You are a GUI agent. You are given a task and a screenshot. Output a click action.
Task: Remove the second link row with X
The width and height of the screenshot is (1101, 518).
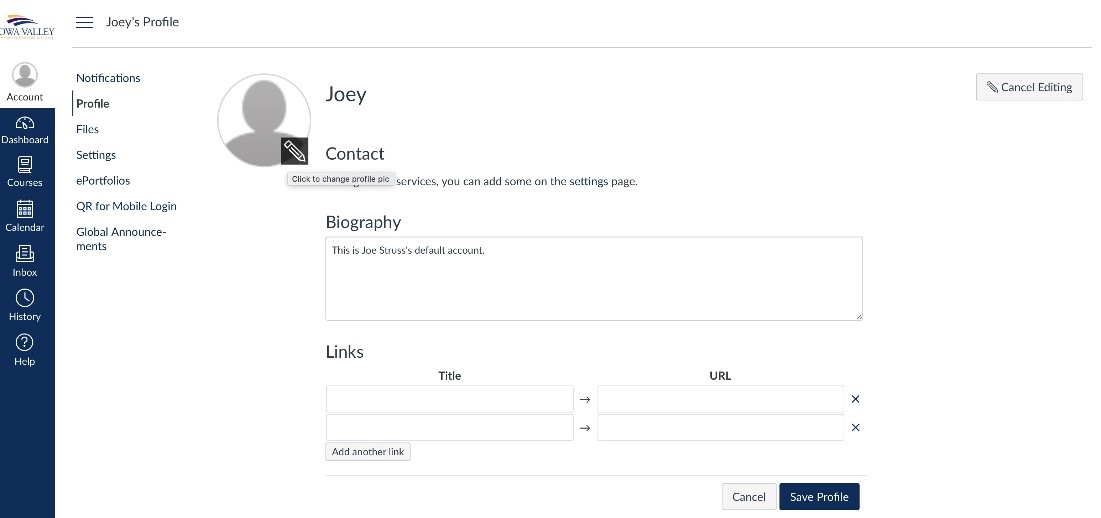point(855,428)
